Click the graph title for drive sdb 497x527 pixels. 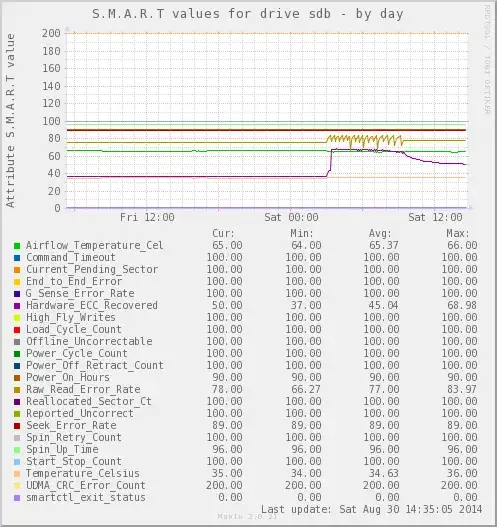click(248, 14)
